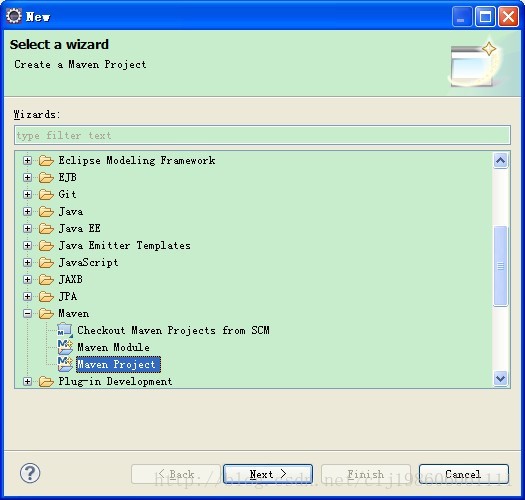The width and height of the screenshot is (525, 500).
Task: Expand the Eclipse Modeling Framework node
Action: pyautogui.click(x=27, y=161)
